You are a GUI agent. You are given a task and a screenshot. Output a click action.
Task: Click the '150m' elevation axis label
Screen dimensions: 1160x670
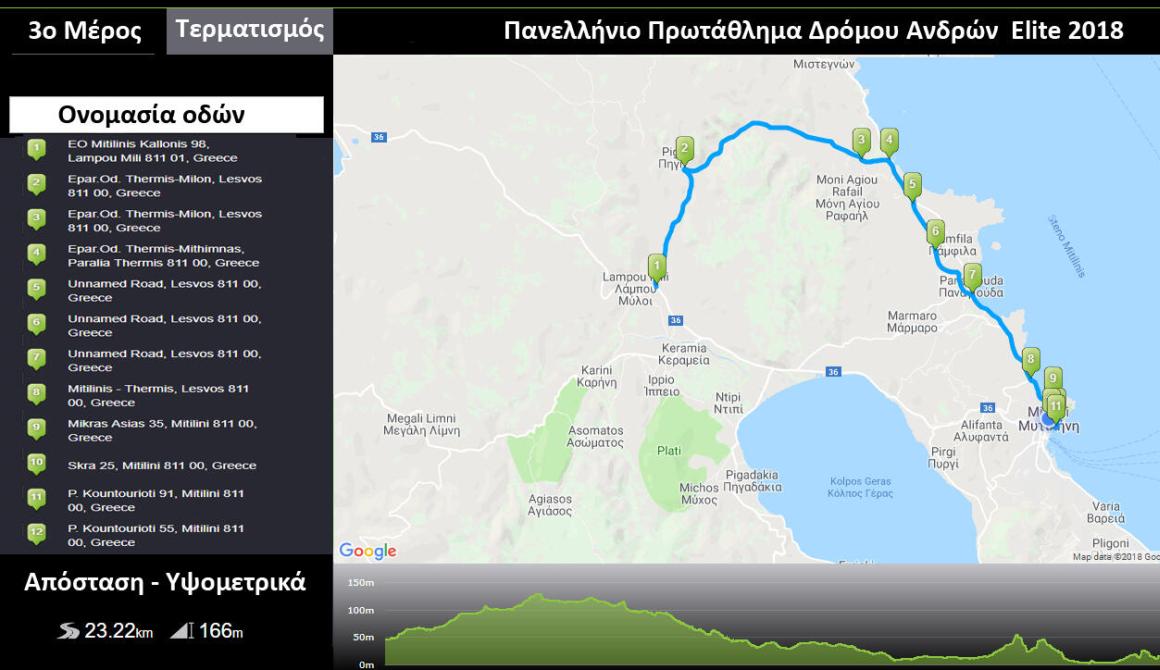click(x=361, y=583)
